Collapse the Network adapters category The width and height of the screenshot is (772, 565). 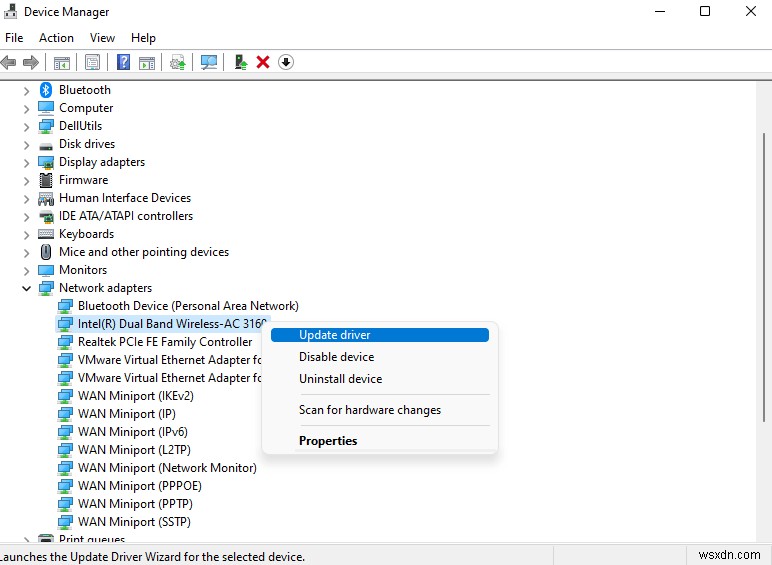[27, 288]
